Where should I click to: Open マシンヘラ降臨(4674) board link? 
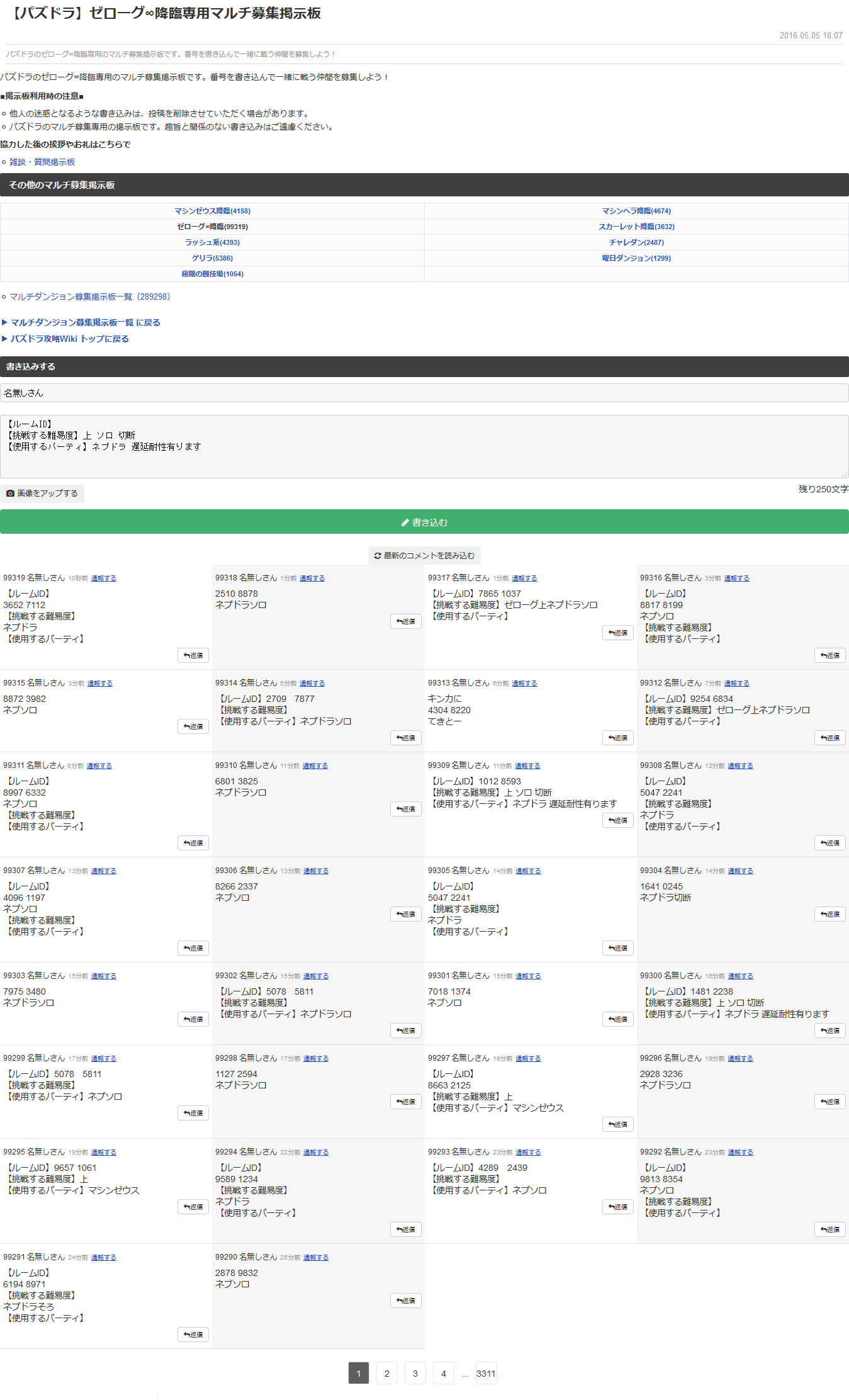coord(636,211)
